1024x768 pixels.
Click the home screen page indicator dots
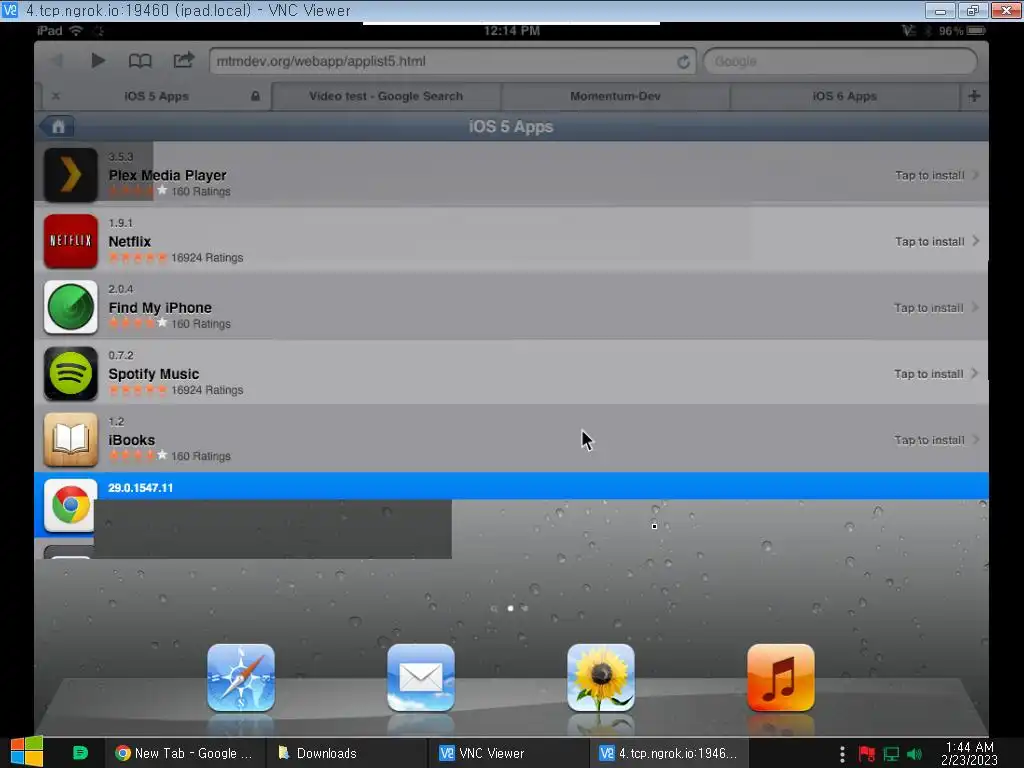click(x=510, y=608)
